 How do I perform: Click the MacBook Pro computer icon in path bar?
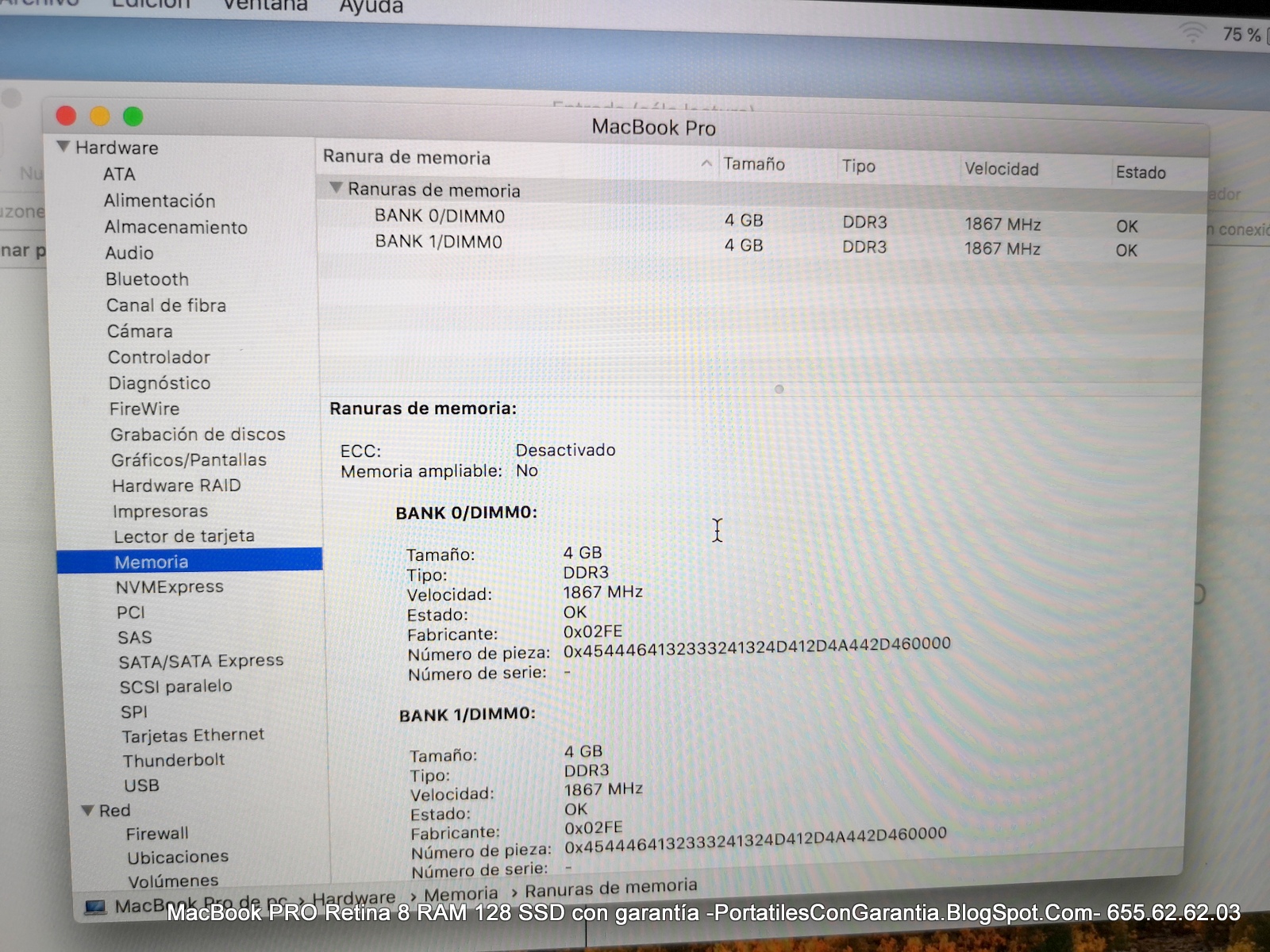tap(95, 907)
